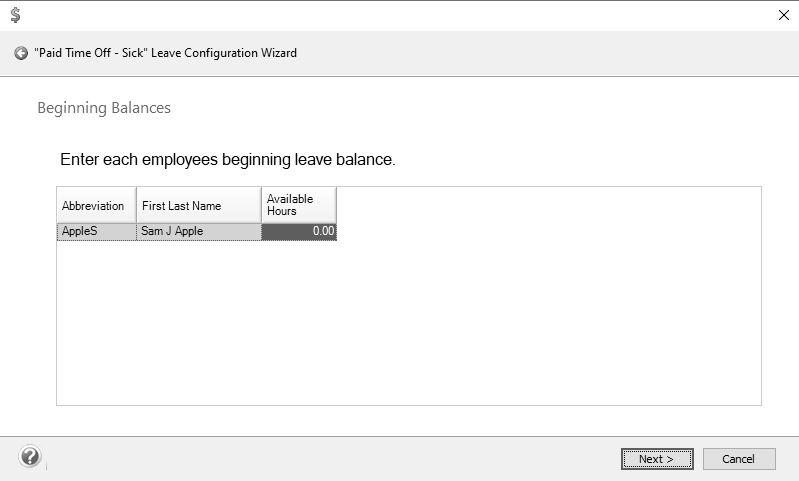Click the beginning leave balance instruction text
This screenshot has height=481, width=799.
tap(228, 159)
